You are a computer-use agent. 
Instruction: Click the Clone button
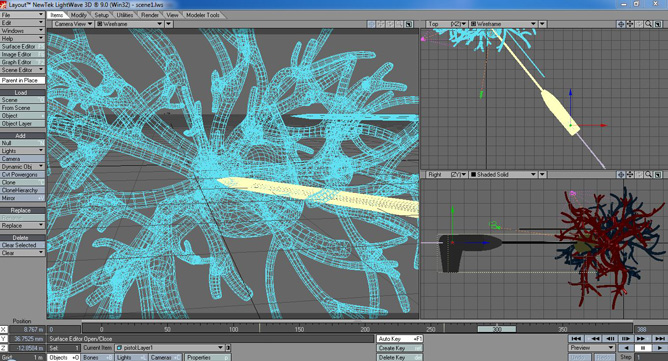[22, 182]
